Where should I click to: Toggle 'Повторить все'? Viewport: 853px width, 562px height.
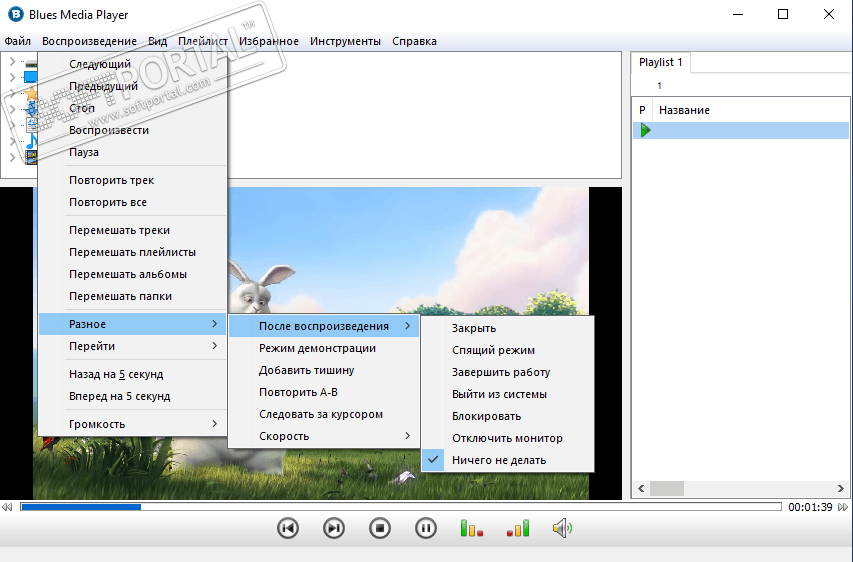point(133,202)
